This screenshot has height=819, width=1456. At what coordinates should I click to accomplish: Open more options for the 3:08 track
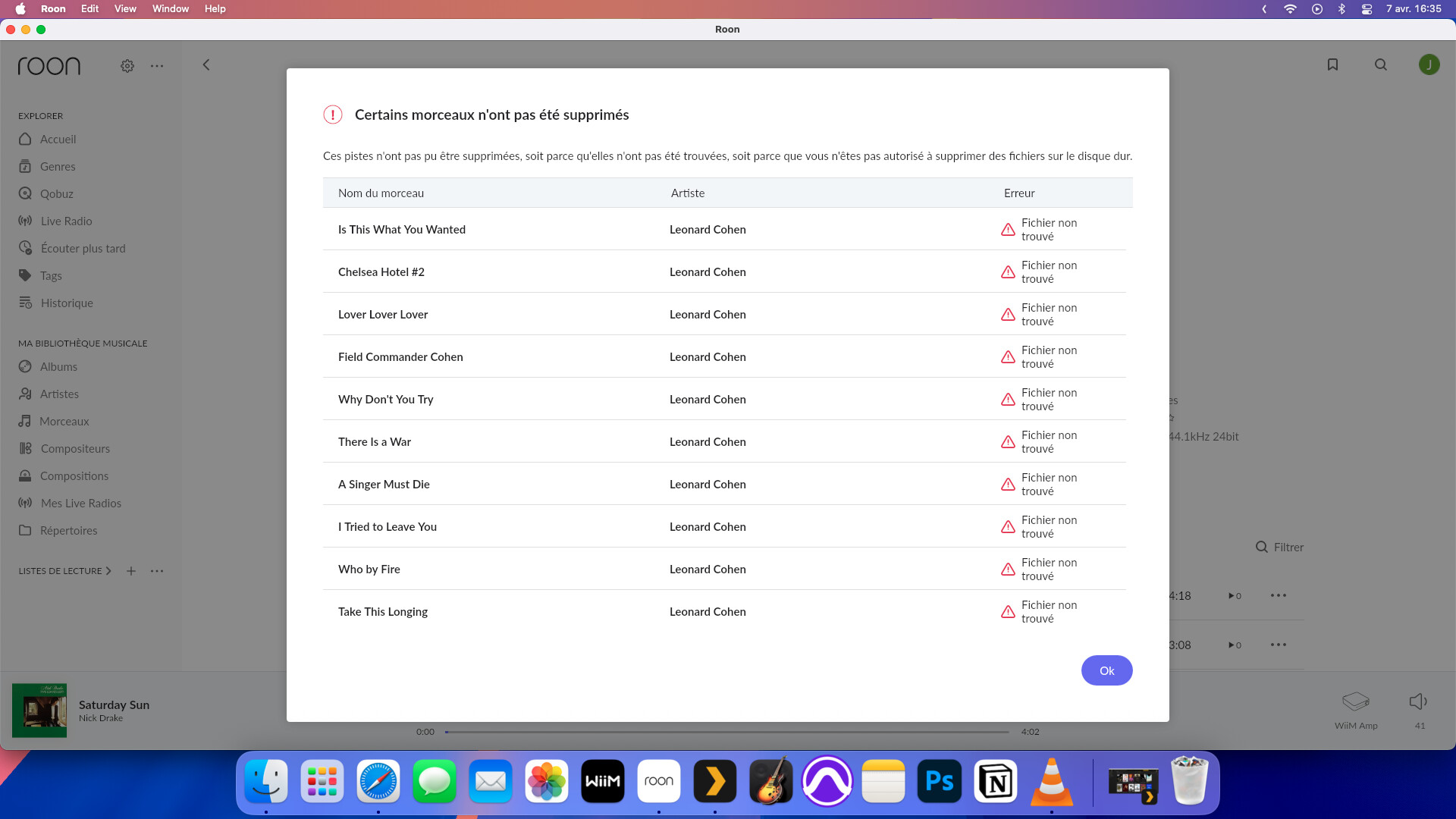click(1279, 645)
